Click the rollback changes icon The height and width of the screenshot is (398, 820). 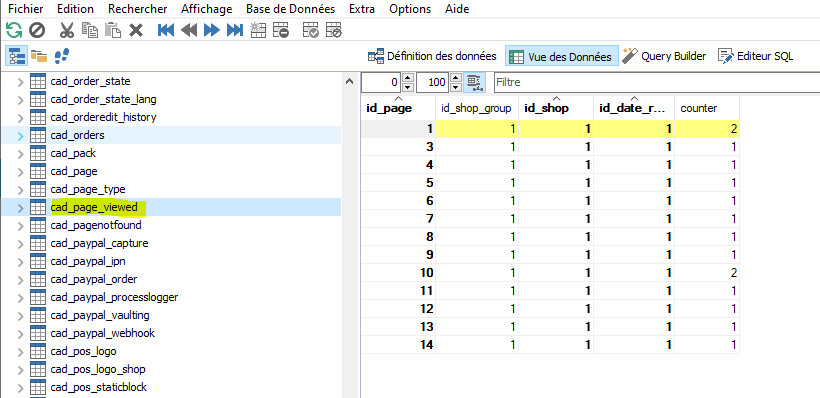[334, 30]
